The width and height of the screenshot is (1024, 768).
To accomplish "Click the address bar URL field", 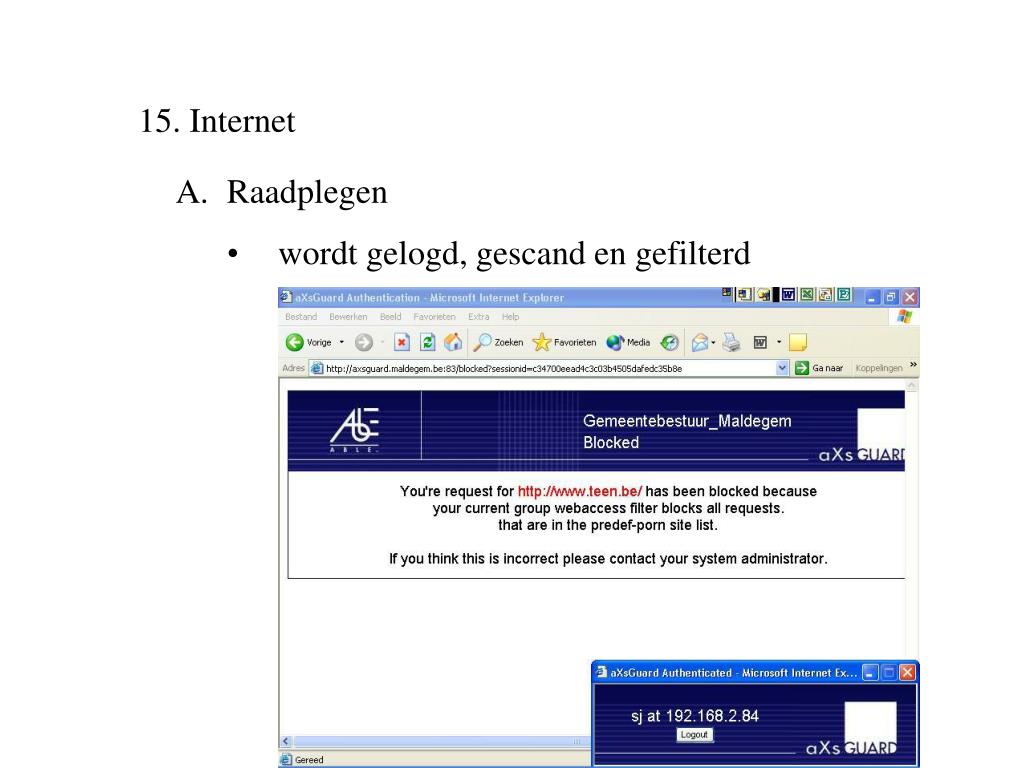I will tap(549, 368).
